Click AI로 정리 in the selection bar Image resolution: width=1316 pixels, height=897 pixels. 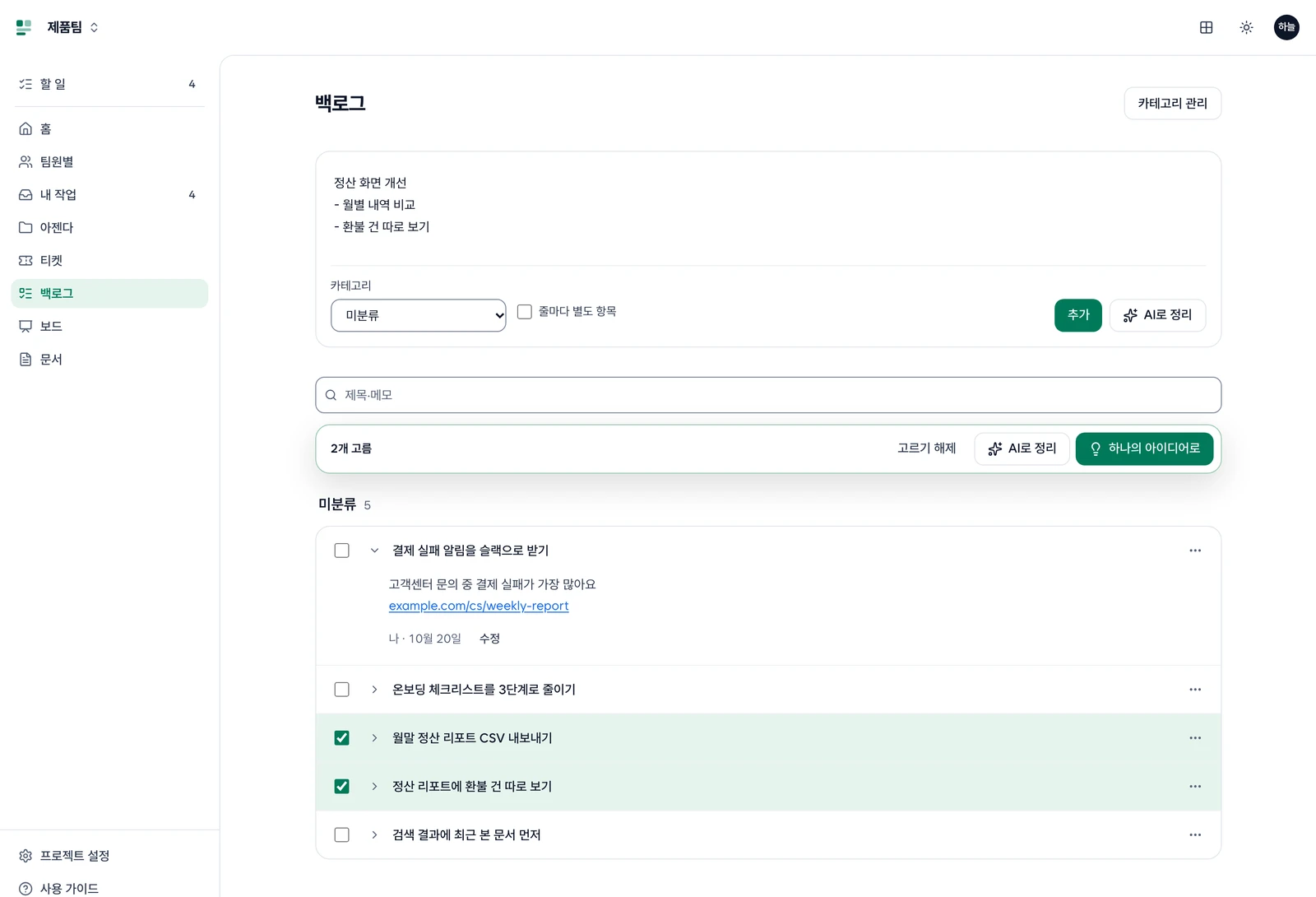1022,448
